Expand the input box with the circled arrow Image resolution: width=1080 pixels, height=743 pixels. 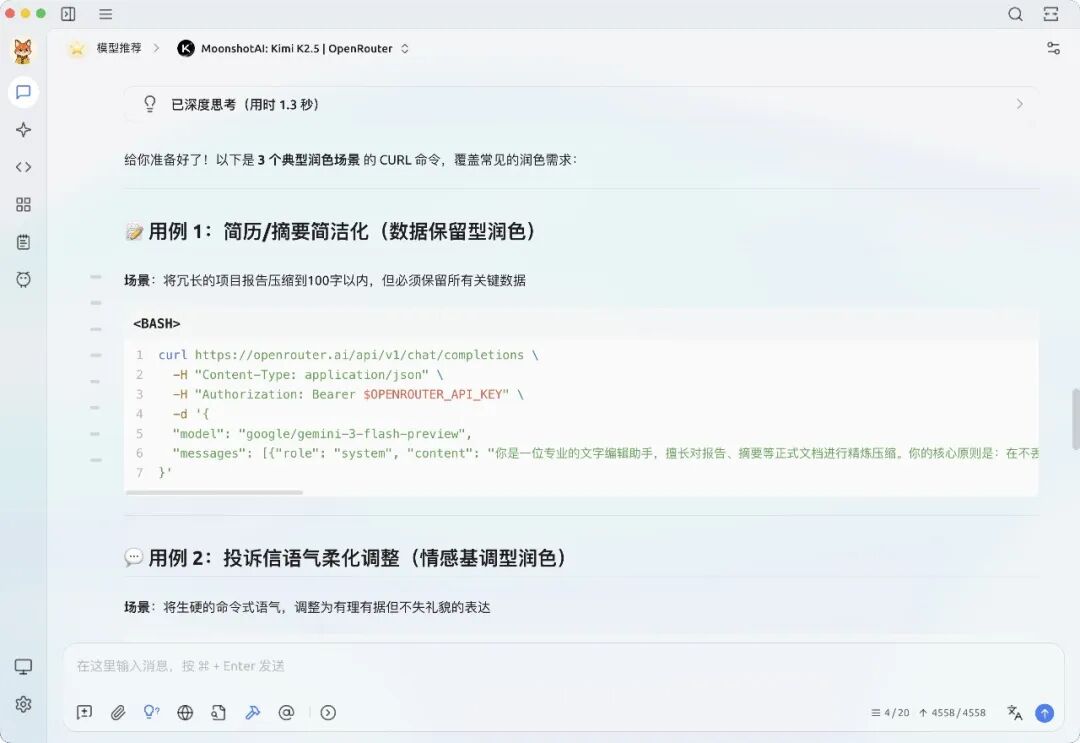pyautogui.click(x=327, y=713)
